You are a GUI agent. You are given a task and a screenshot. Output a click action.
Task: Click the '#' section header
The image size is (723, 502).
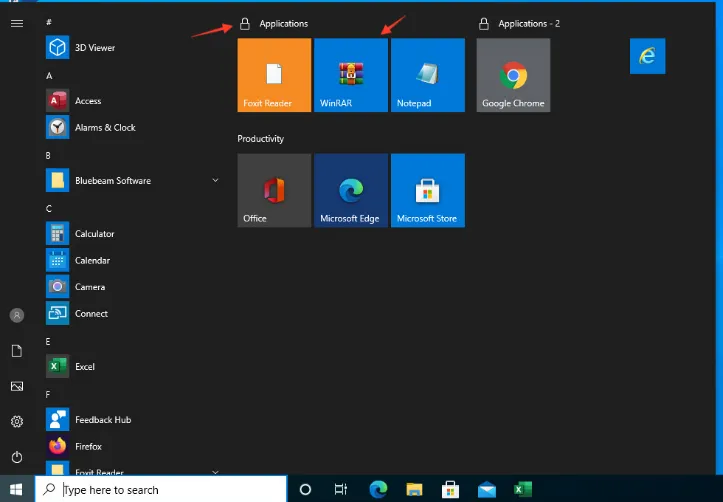coord(49,22)
